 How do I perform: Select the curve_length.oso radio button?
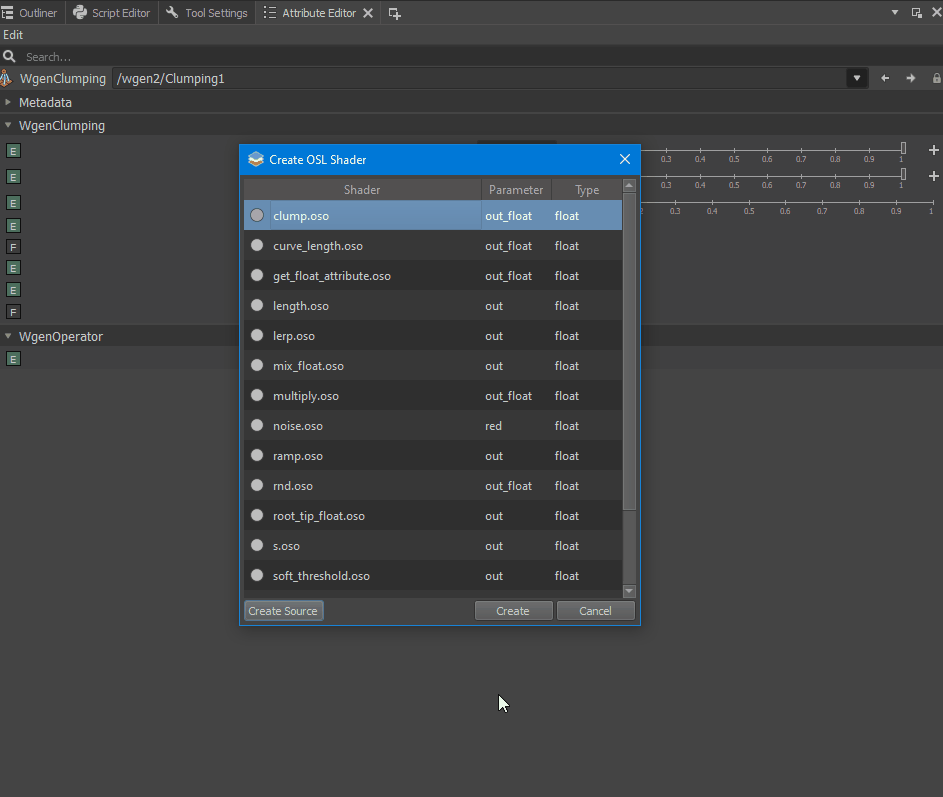[257, 245]
